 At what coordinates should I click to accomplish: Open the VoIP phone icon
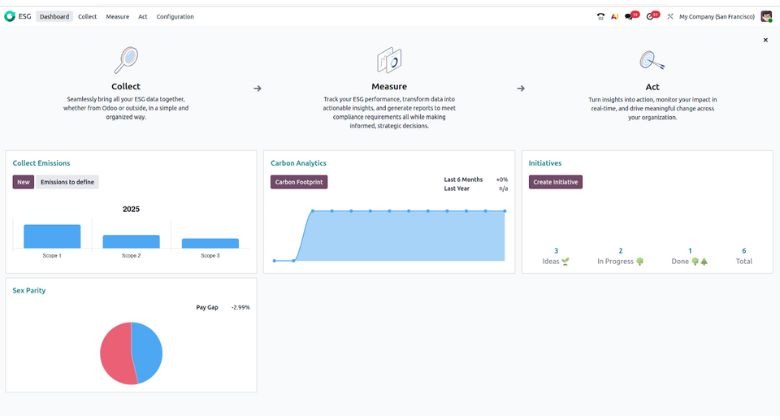tap(600, 17)
